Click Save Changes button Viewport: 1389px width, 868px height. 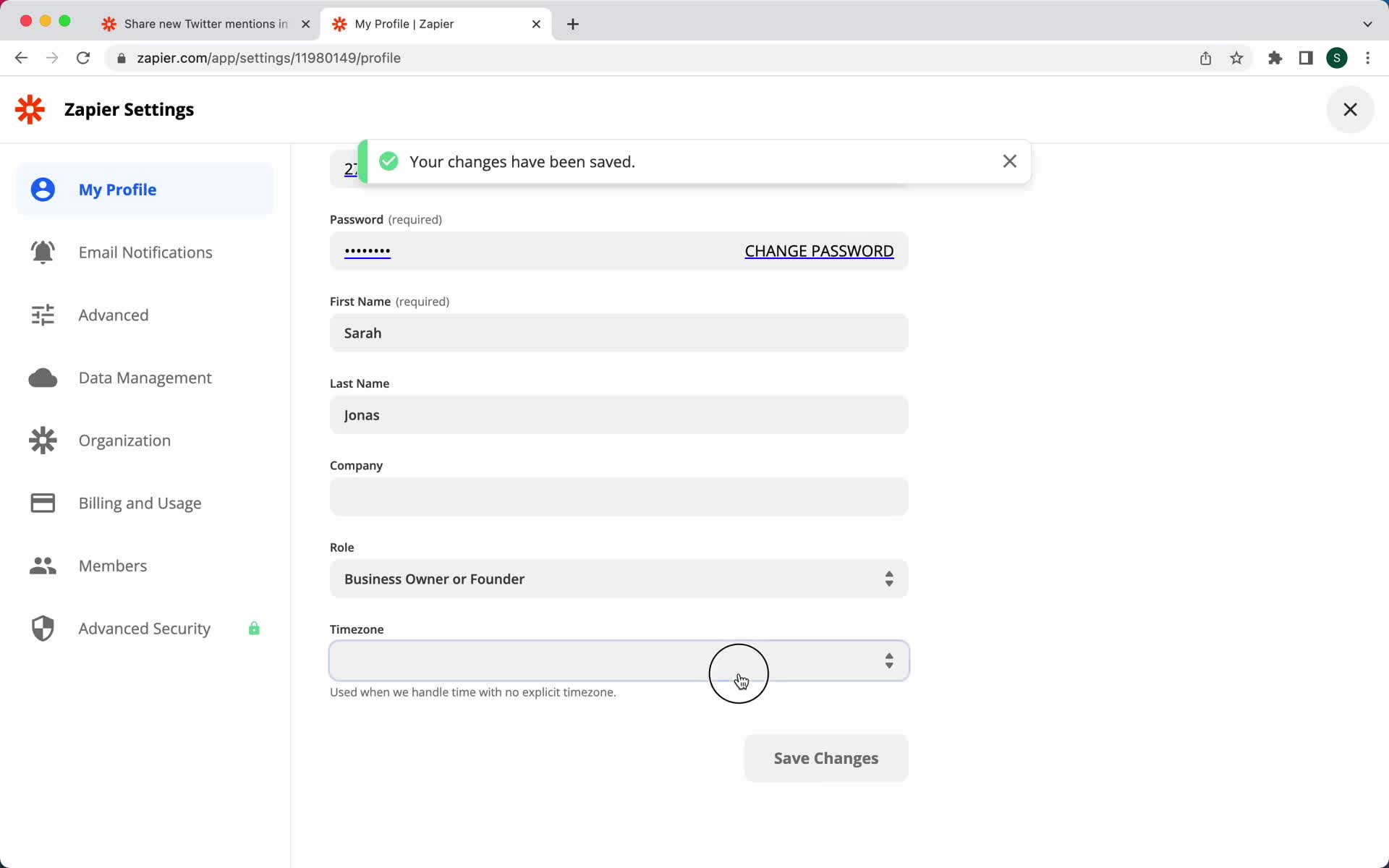[x=826, y=758]
